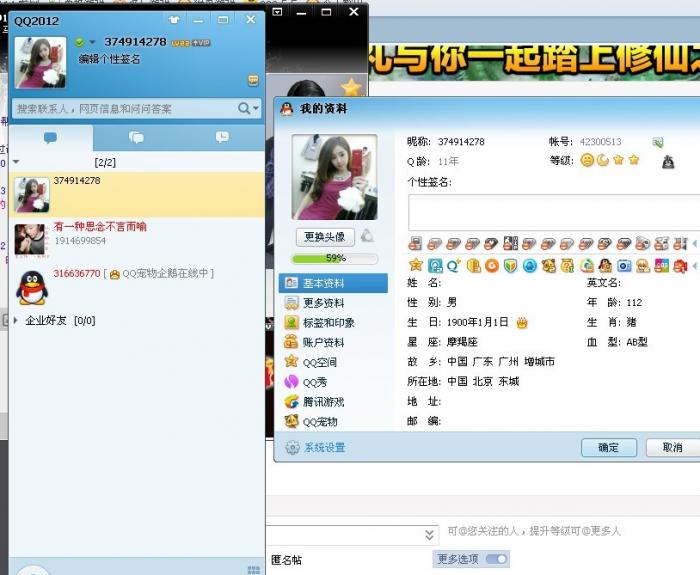
Task: Open QQ宠物 from the profile sidebar
Action: click(x=333, y=421)
